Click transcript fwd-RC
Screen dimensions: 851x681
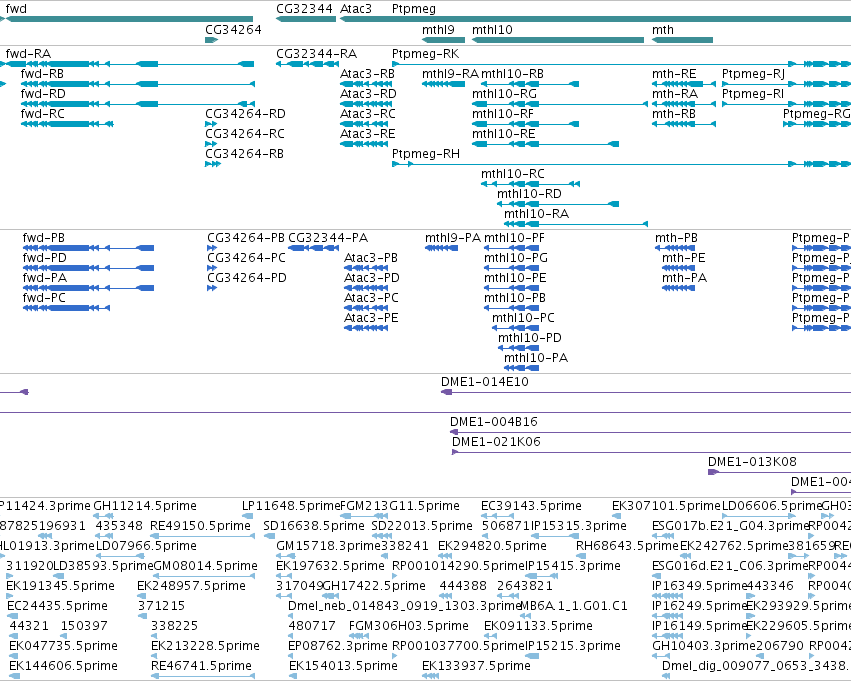(67, 124)
